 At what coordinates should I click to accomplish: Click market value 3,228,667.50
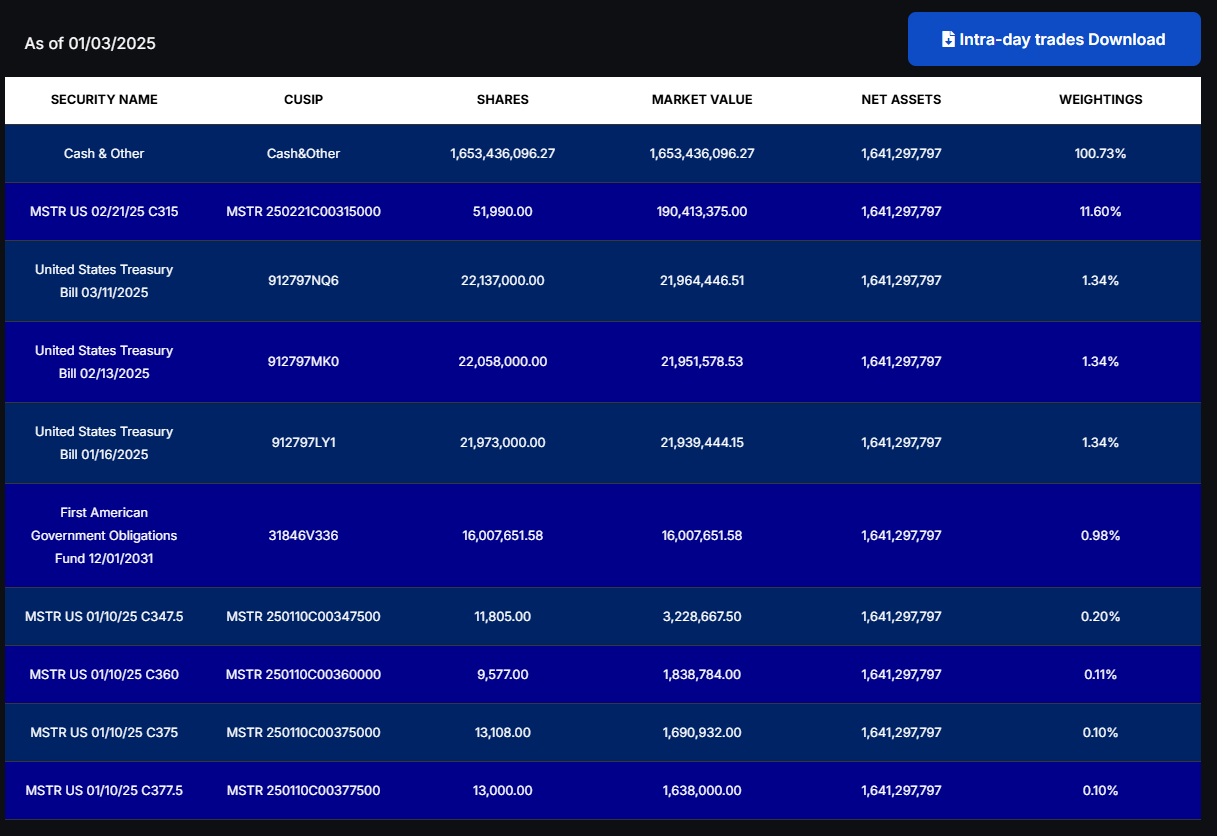pyautogui.click(x=702, y=617)
